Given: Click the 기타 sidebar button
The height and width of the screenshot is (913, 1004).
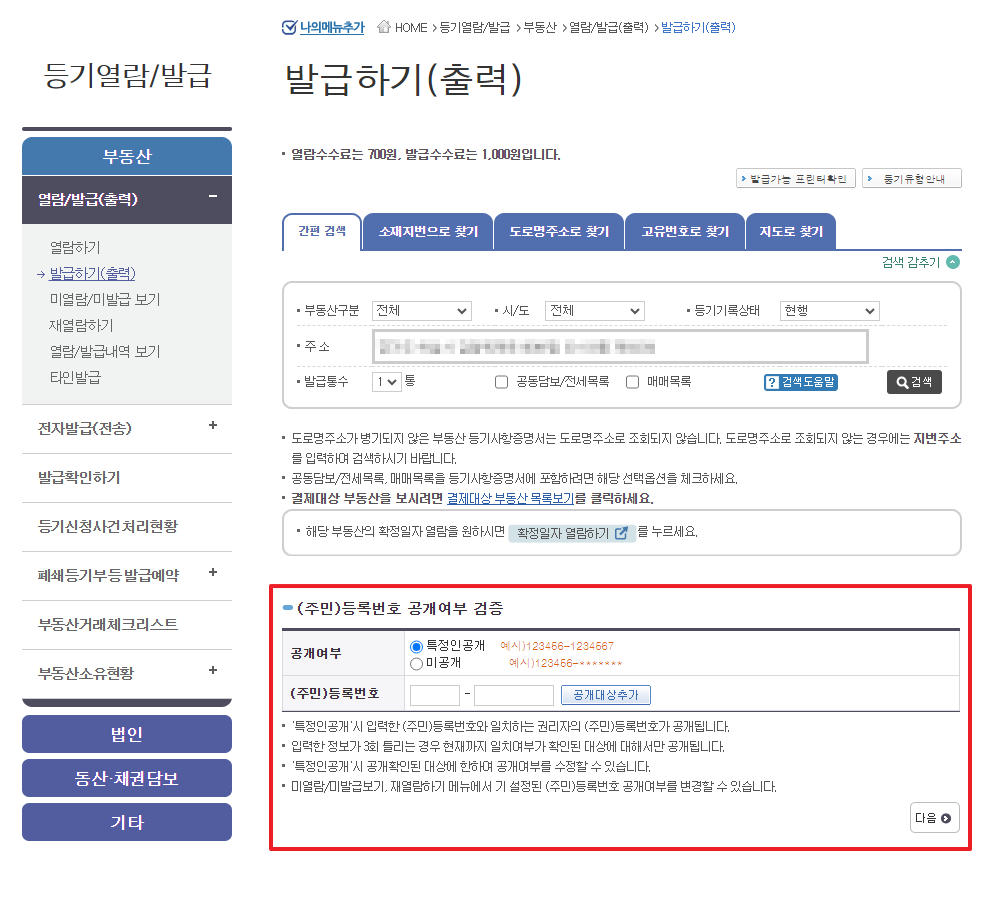Looking at the screenshot, I should 127,822.
